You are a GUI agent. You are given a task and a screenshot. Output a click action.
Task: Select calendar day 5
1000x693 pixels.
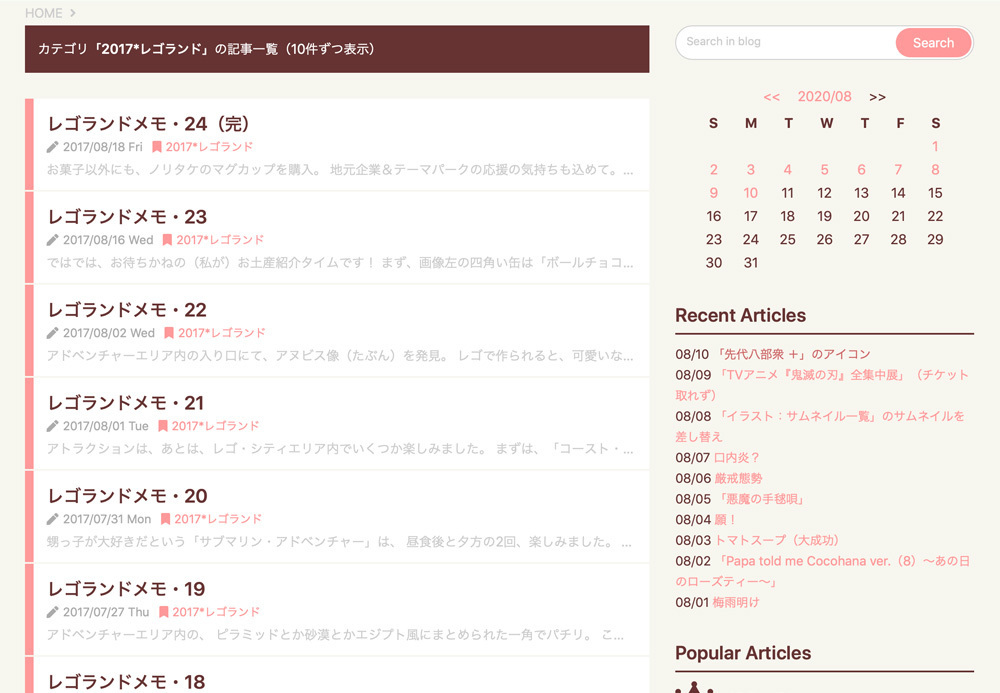825,170
